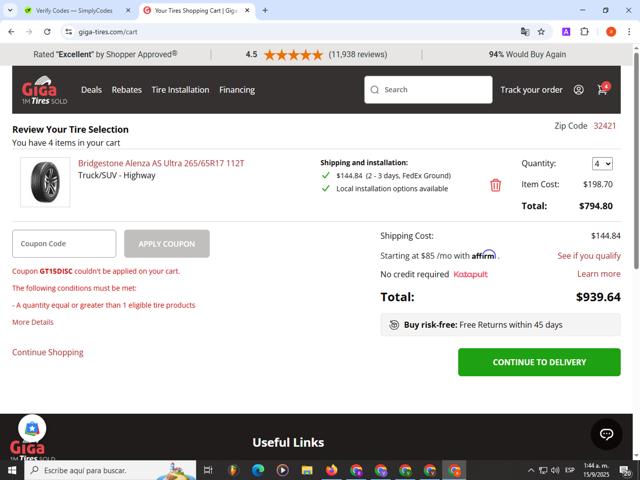Reload the page with refresh icon
Image resolution: width=640 pixels, height=480 pixels.
[47, 32]
